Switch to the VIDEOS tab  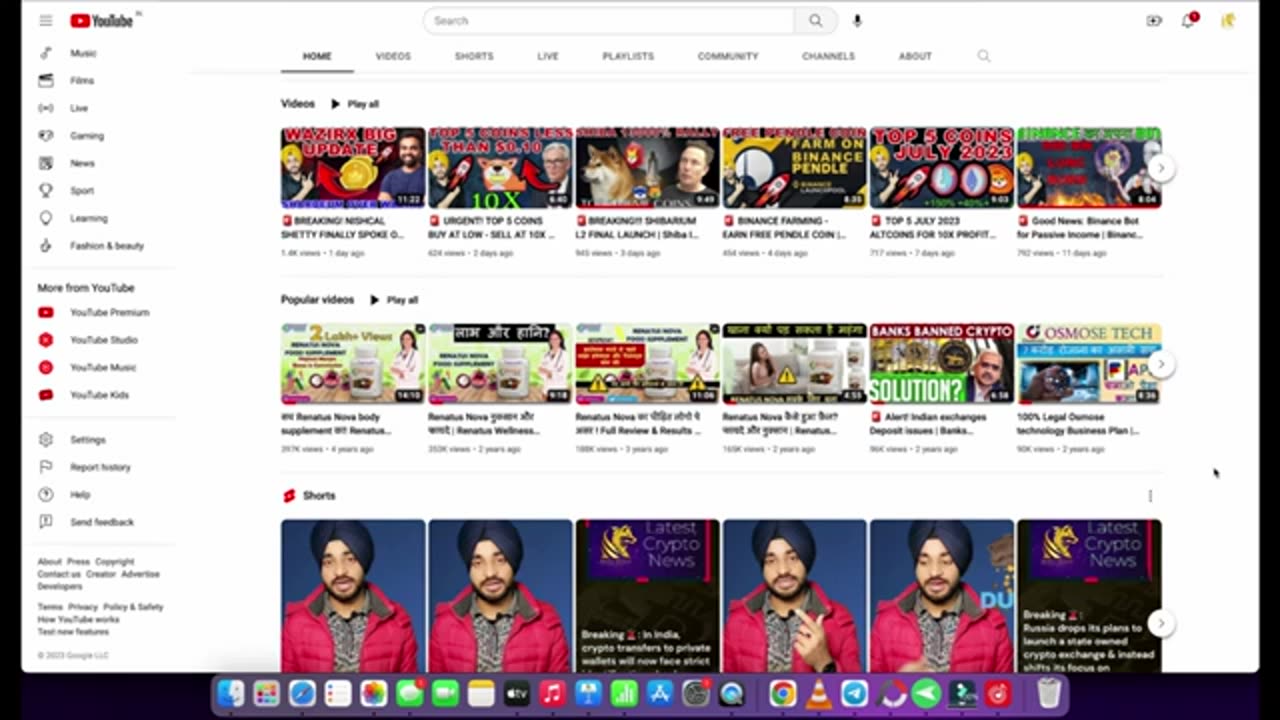point(393,57)
